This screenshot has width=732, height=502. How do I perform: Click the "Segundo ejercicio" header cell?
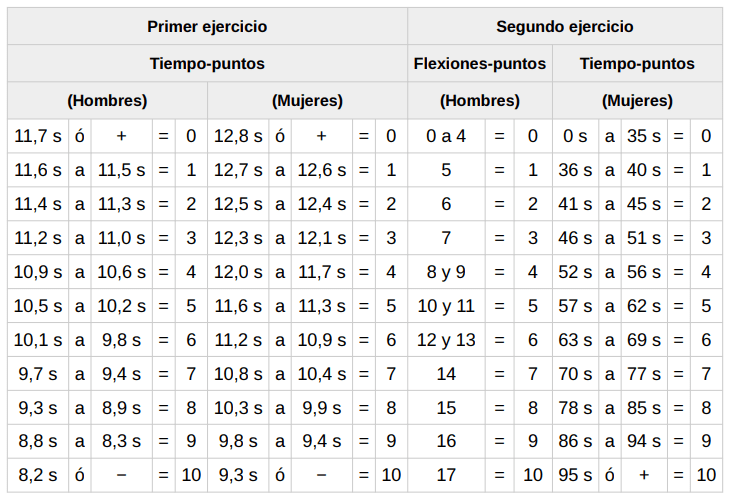click(565, 26)
